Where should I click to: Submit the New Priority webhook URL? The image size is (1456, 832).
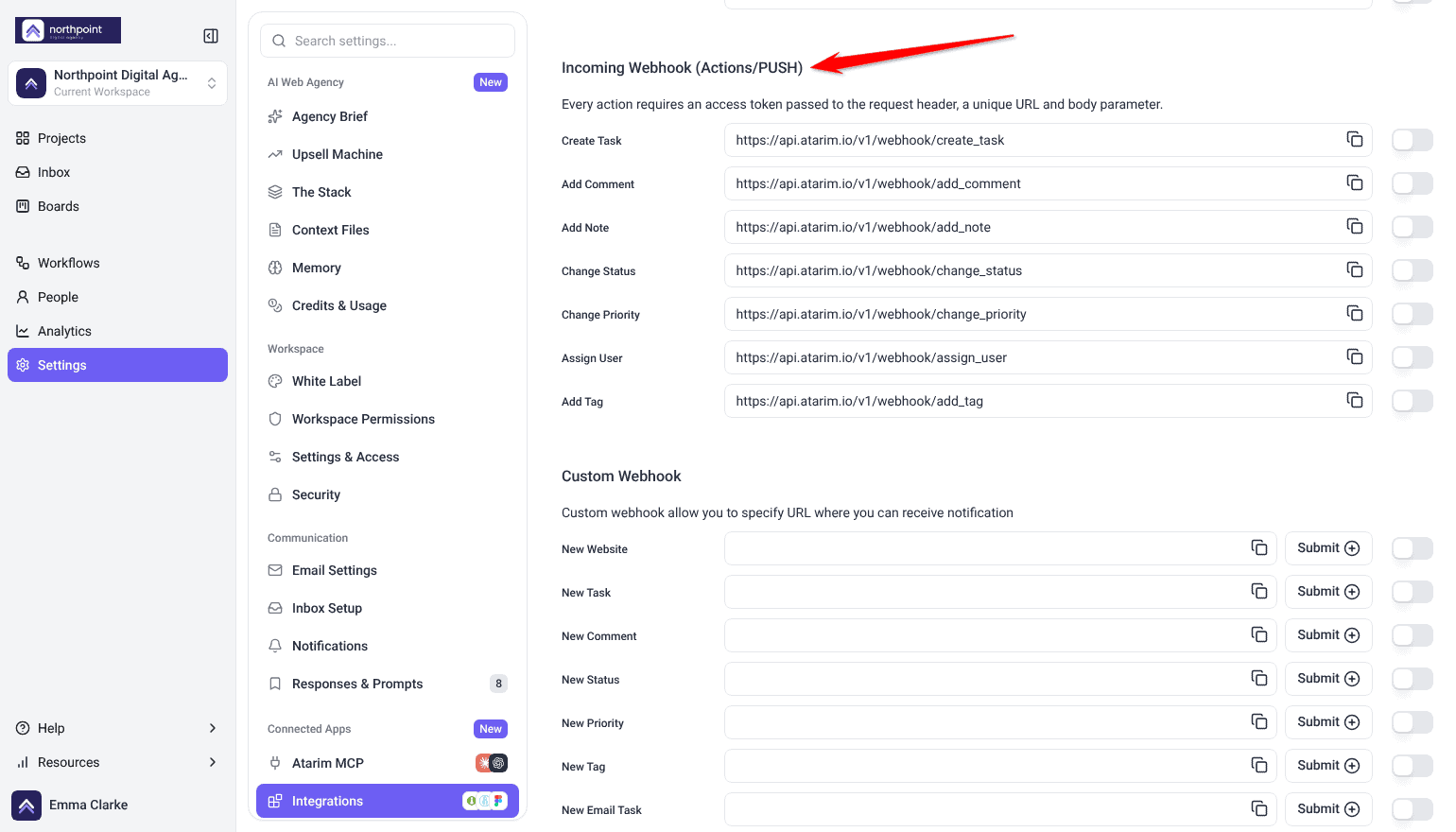(x=1328, y=722)
